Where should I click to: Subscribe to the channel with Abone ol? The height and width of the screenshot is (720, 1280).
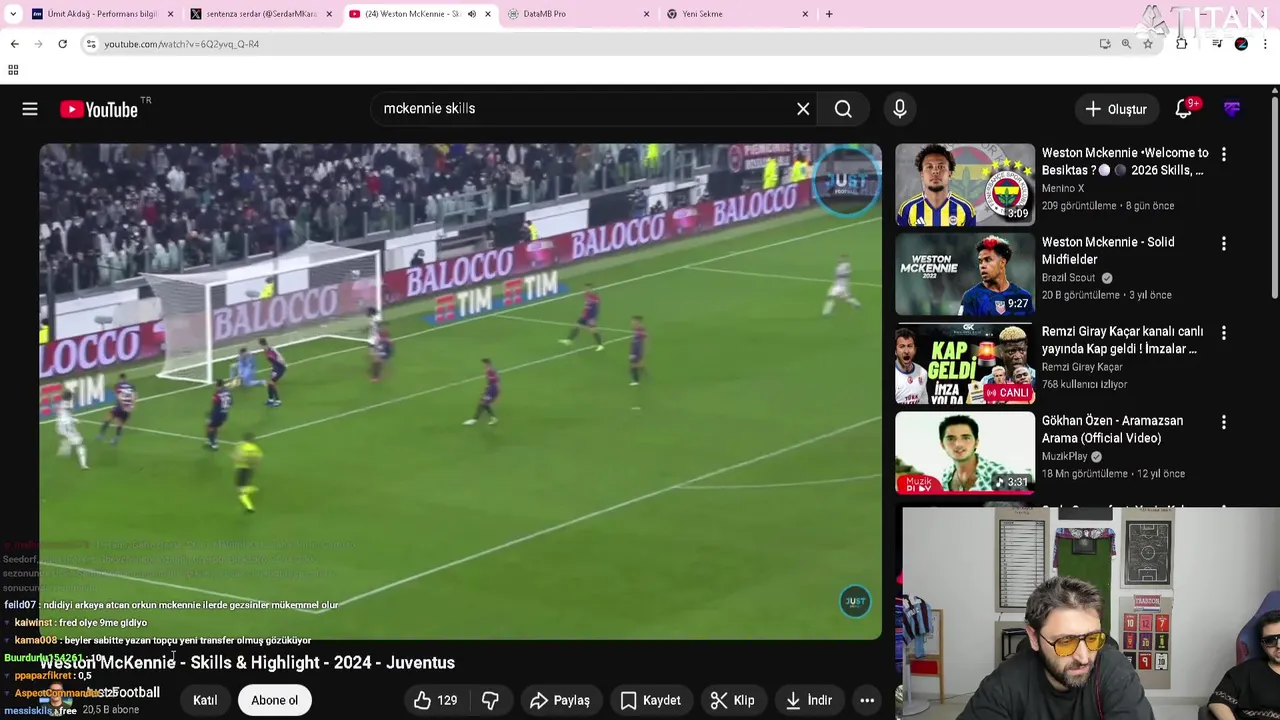pos(274,700)
